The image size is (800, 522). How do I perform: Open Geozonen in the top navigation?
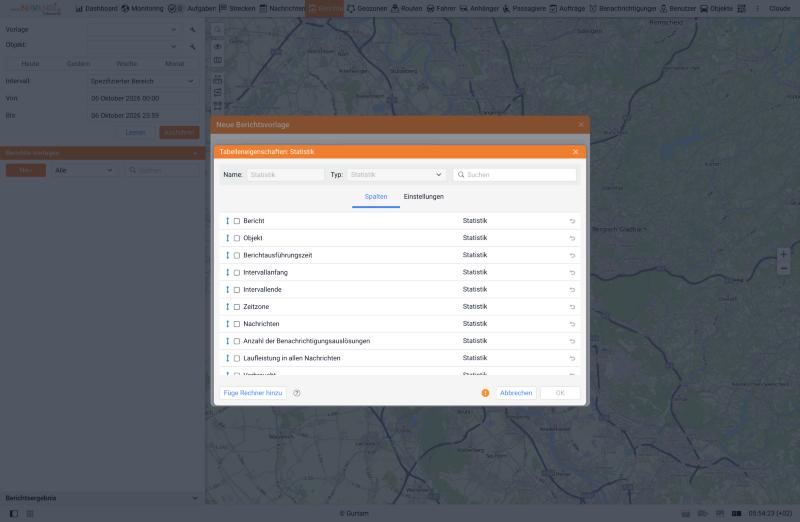(x=367, y=8)
